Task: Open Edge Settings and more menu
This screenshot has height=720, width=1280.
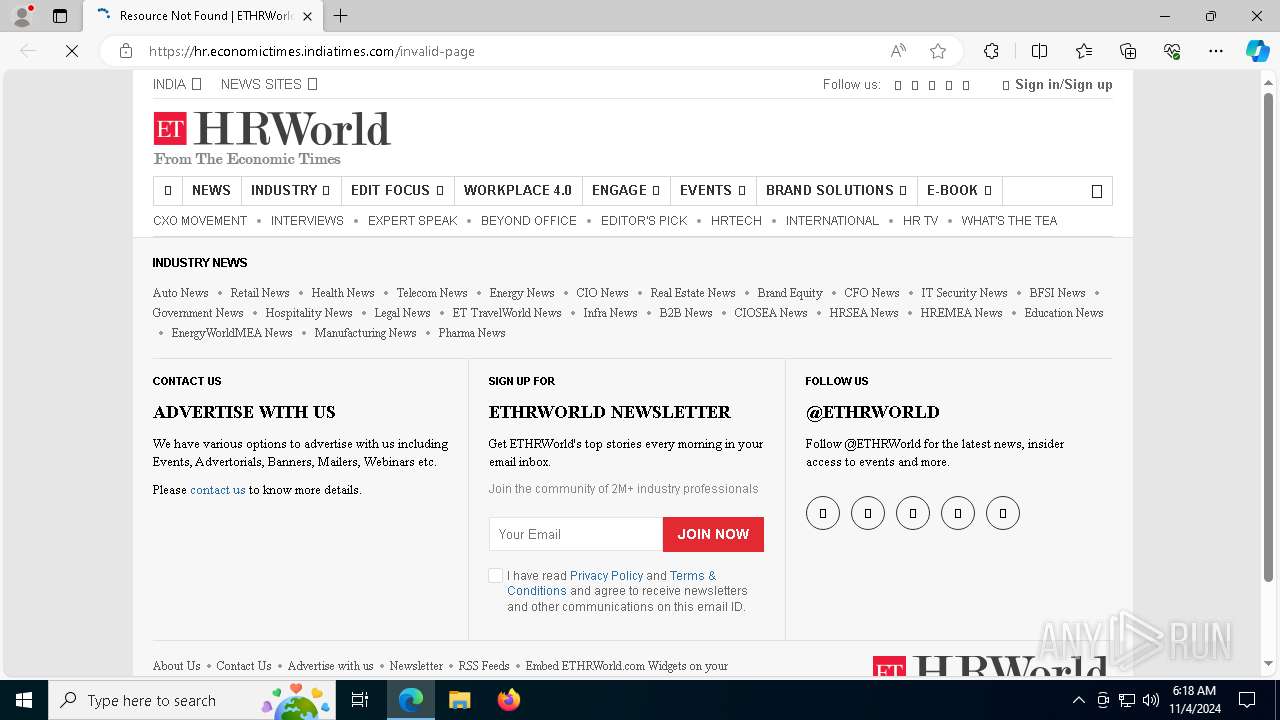Action: pos(1216,51)
